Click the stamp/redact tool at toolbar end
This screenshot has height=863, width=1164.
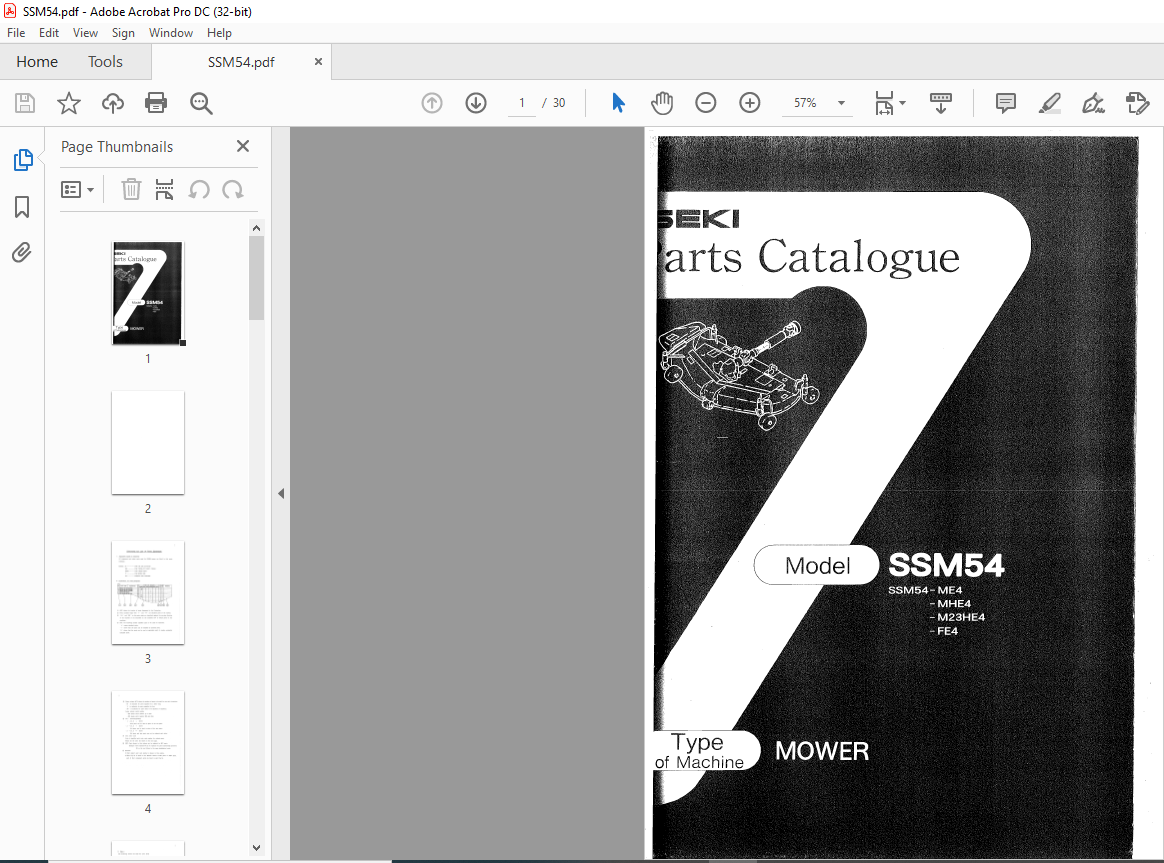pyautogui.click(x=1137, y=103)
